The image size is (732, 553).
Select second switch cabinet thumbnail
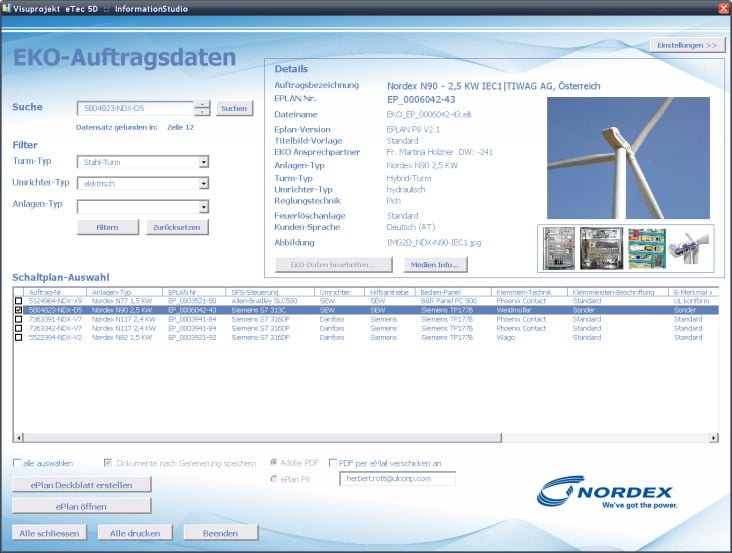pyautogui.click(x=601, y=248)
